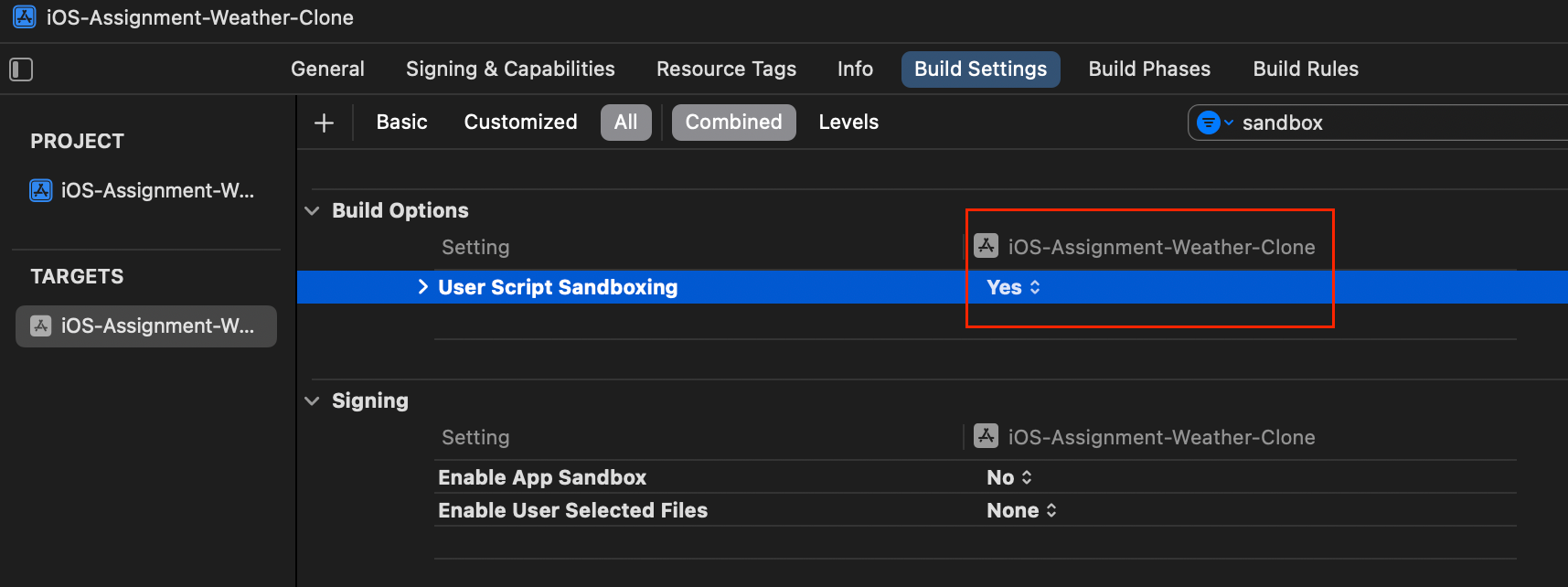Select the All settings filter
Screen dimensions: 1568x587
tap(625, 123)
